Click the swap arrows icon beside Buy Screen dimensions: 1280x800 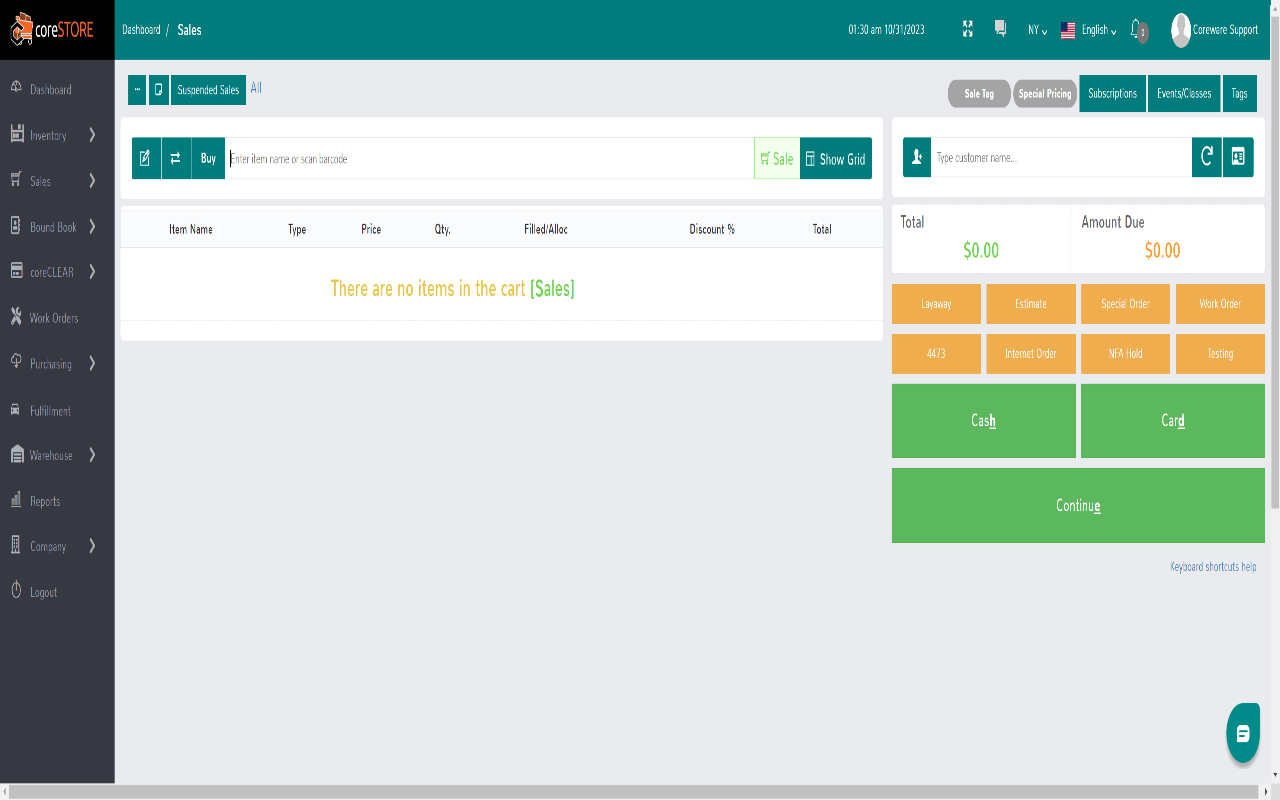pos(176,158)
